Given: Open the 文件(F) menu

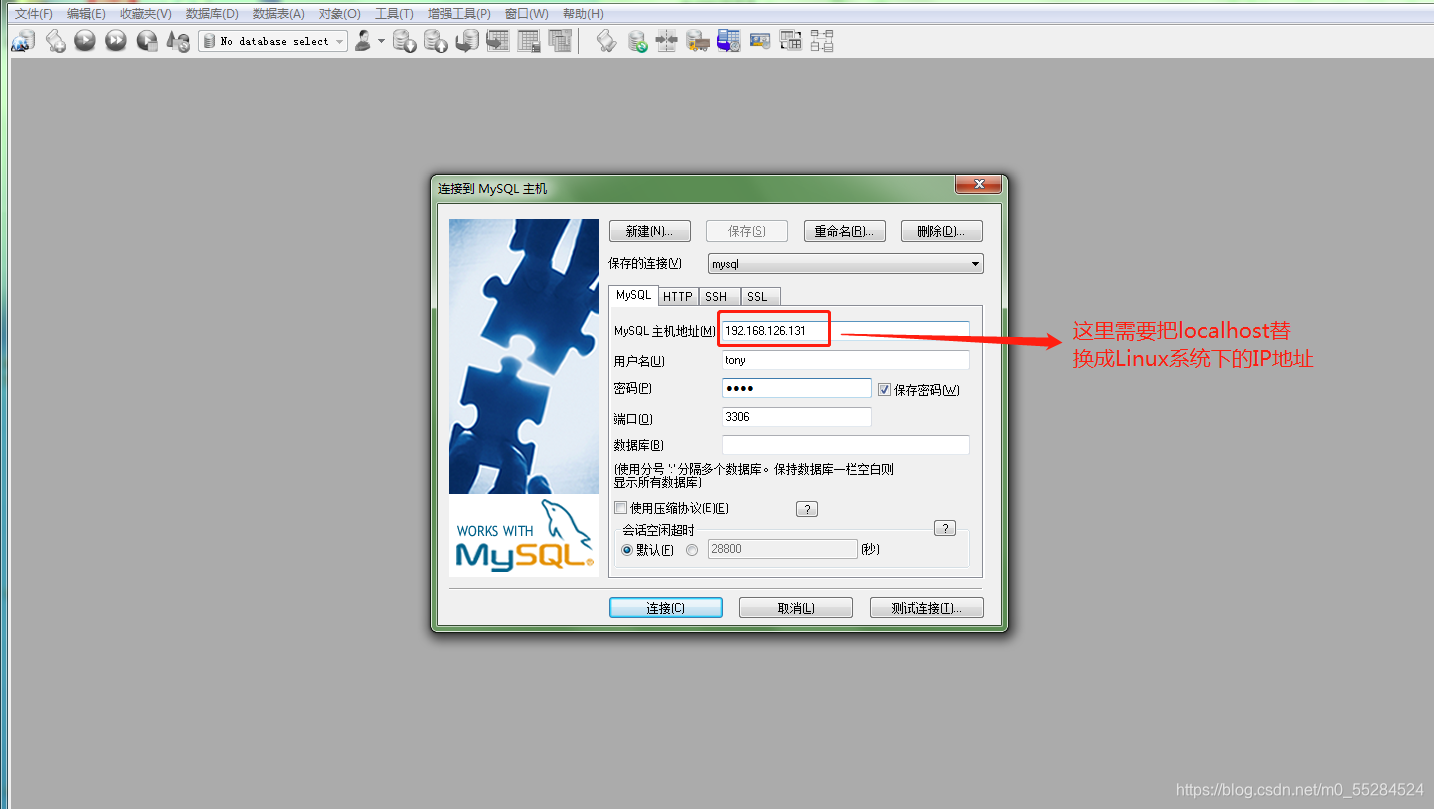Looking at the screenshot, I should click(34, 14).
